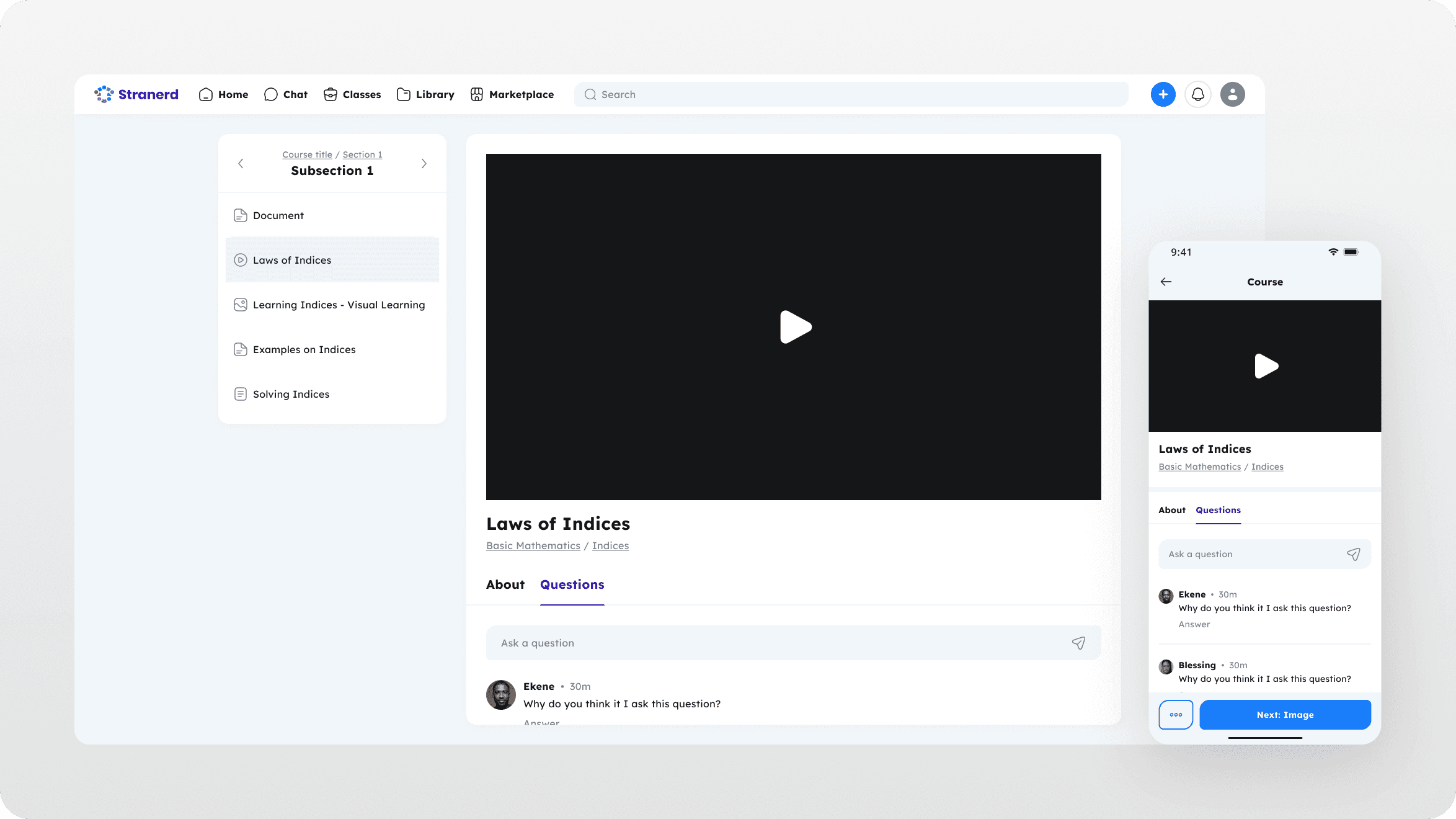This screenshot has height=819, width=1456.
Task: Open the Solving Indices item
Action: point(291,394)
